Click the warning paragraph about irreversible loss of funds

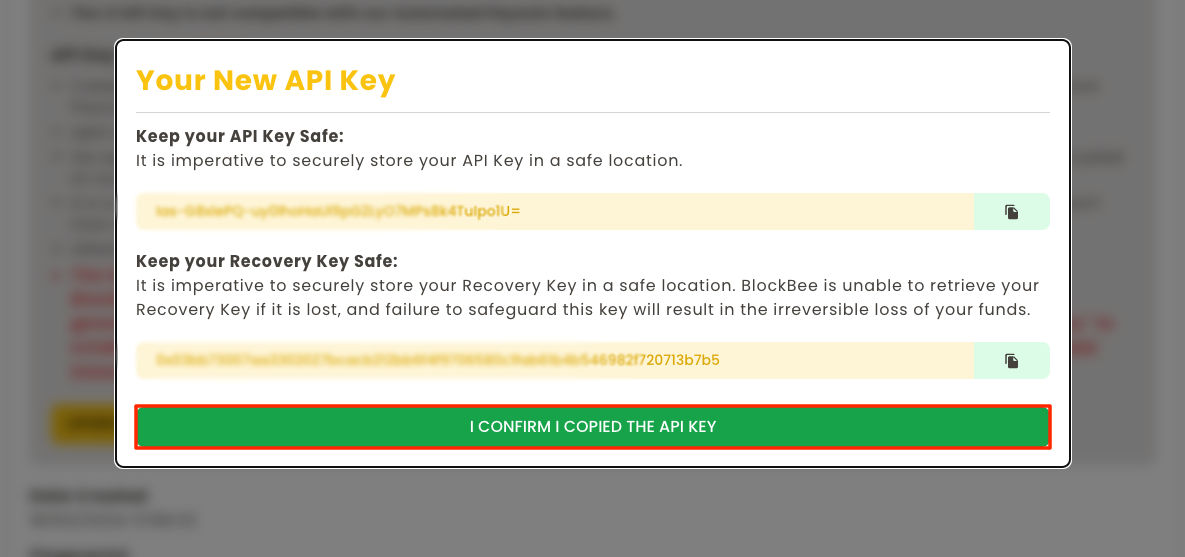tap(586, 298)
